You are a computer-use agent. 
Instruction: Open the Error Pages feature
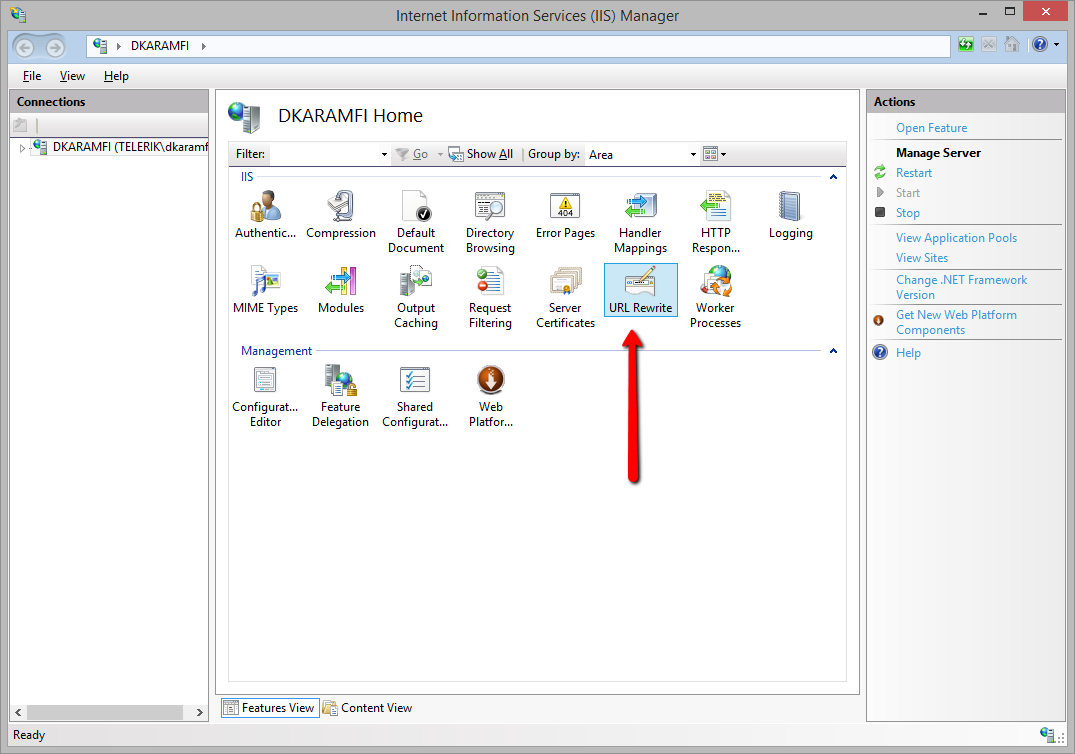[x=565, y=215]
